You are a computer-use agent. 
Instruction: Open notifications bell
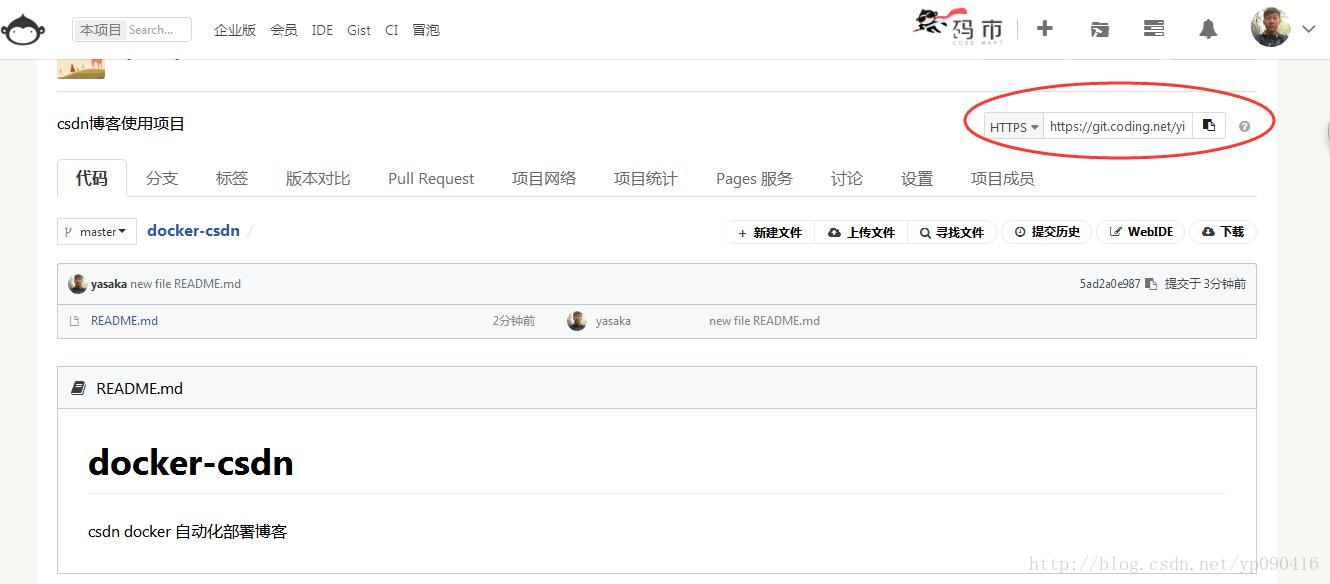pos(1208,29)
